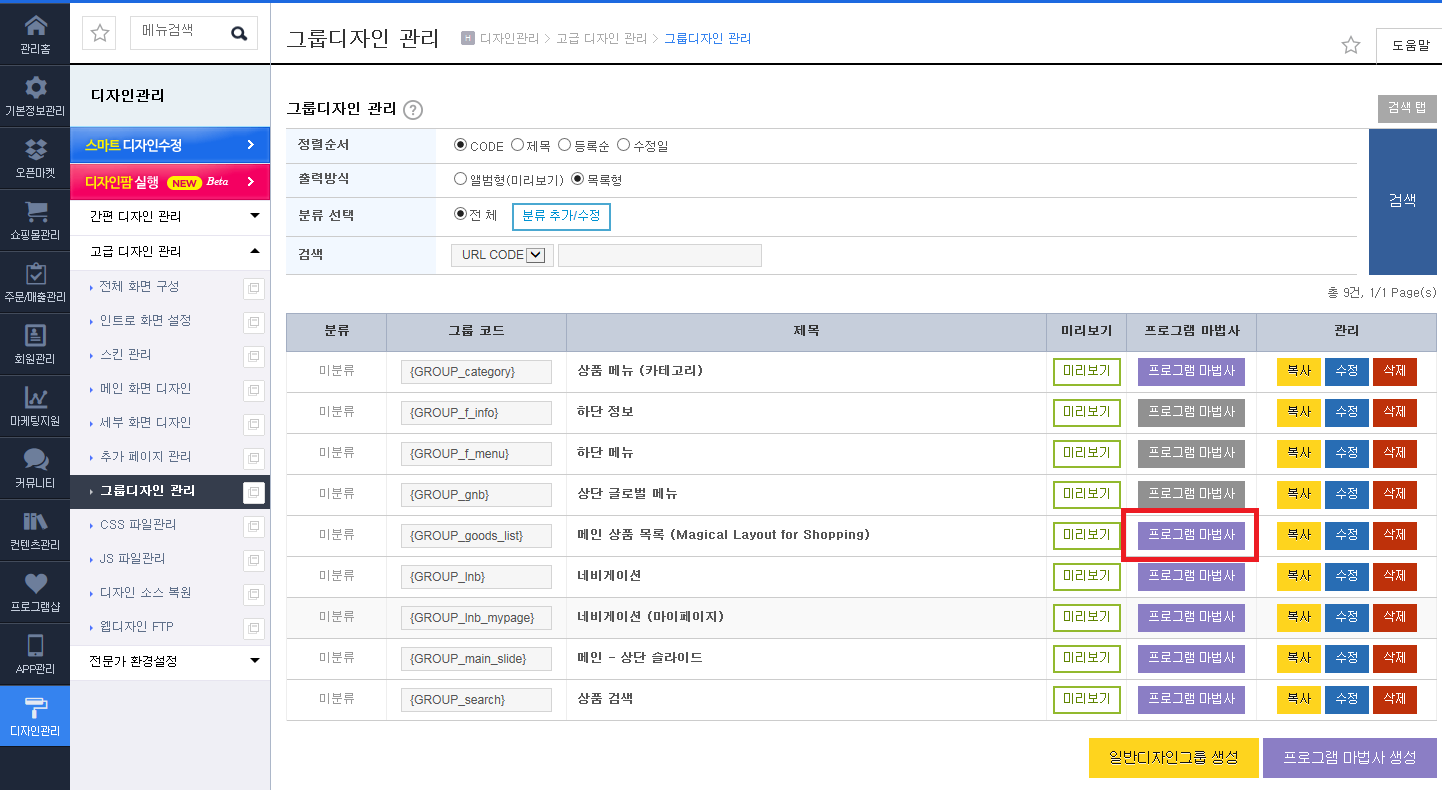Click the 일반디자인그룹 생성 button
The width and height of the screenshot is (1442, 790).
click(1174, 758)
